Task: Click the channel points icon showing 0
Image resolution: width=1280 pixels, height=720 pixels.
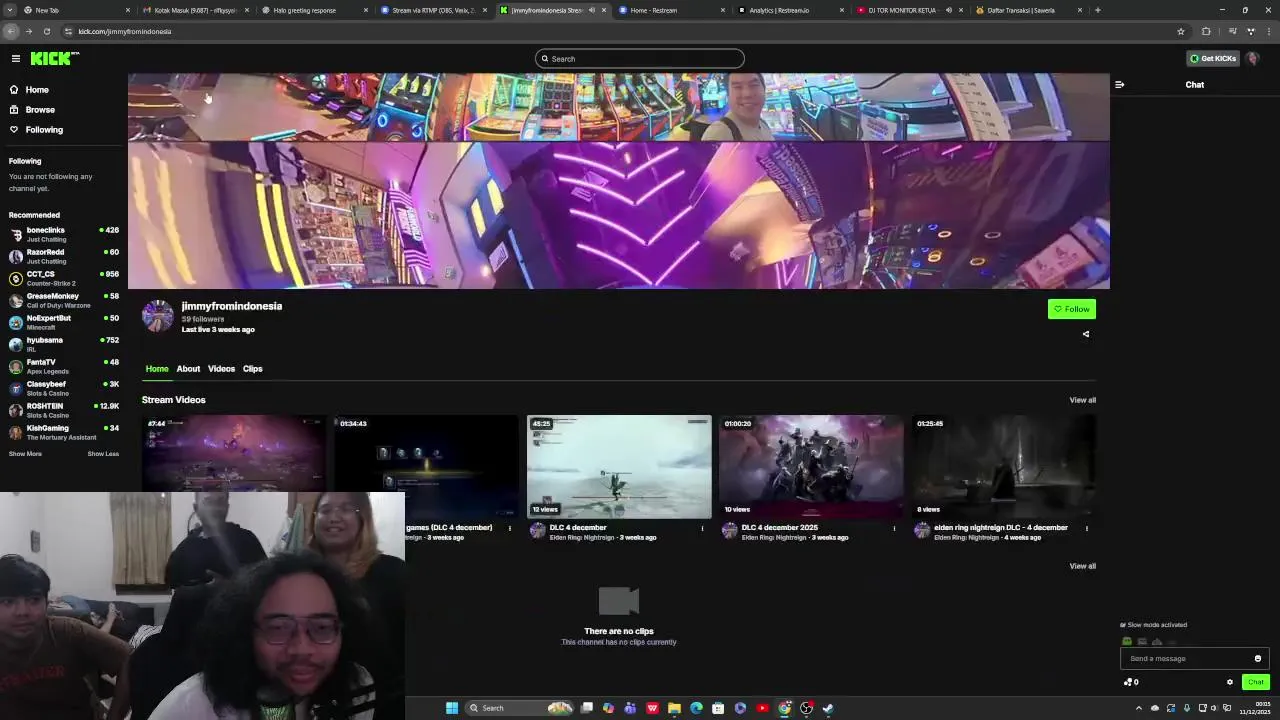Action: tap(1131, 682)
